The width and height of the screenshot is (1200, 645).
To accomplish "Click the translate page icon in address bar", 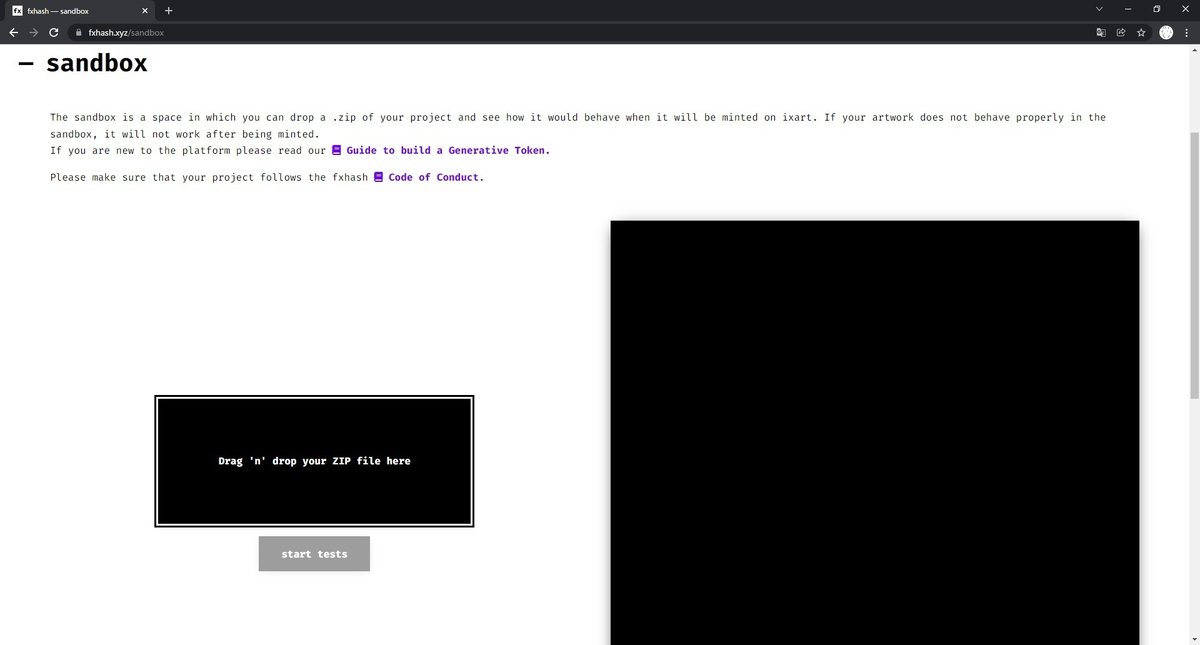I will [x=1101, y=32].
